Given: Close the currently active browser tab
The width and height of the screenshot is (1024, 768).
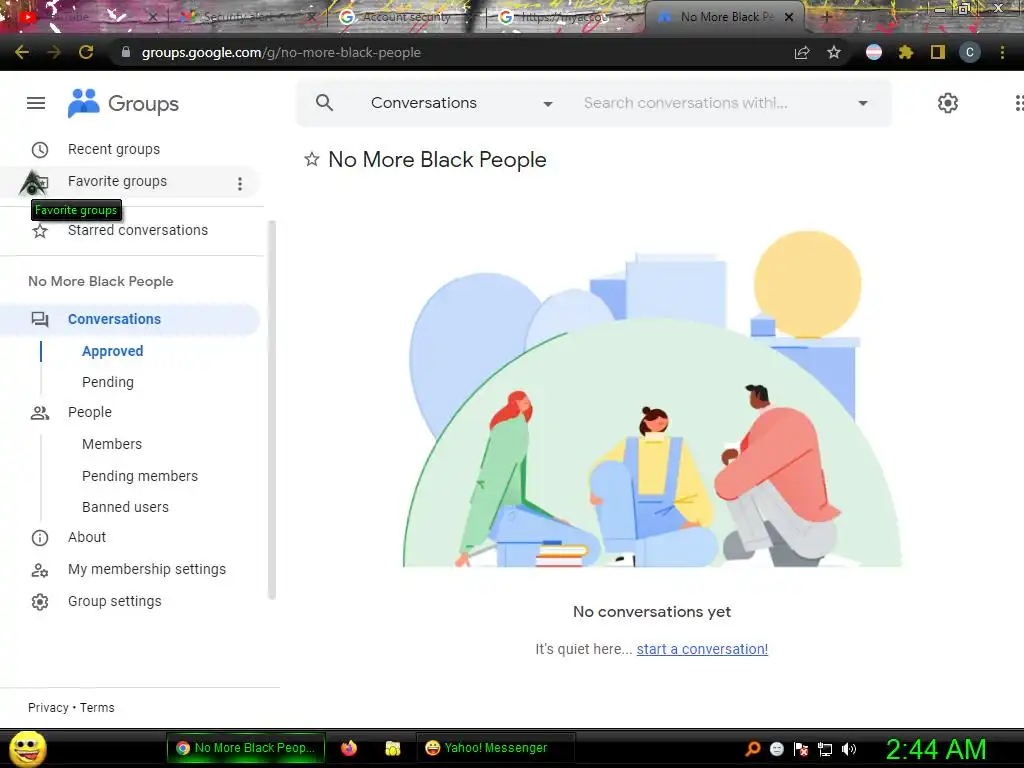Looking at the screenshot, I should tap(789, 18).
